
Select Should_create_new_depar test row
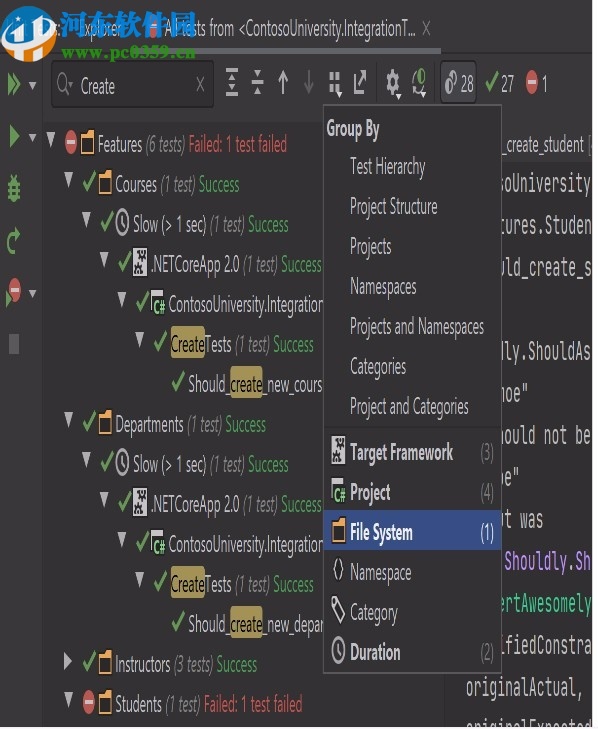[247, 623]
